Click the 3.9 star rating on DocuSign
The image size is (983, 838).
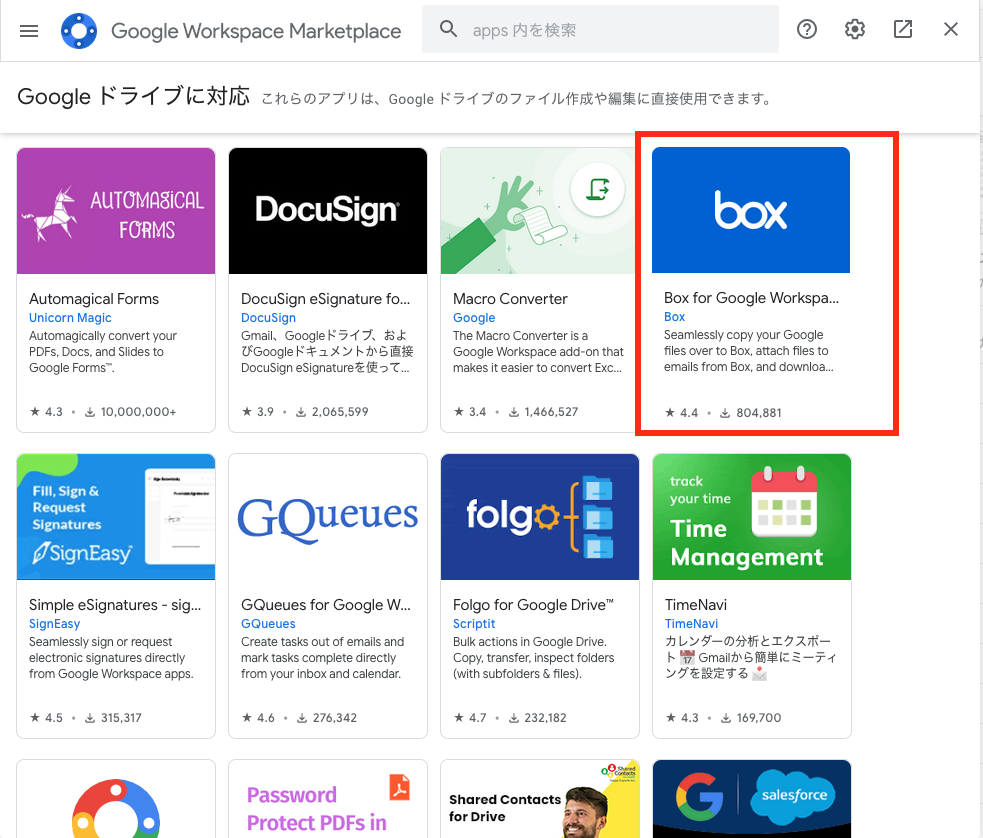tap(258, 412)
